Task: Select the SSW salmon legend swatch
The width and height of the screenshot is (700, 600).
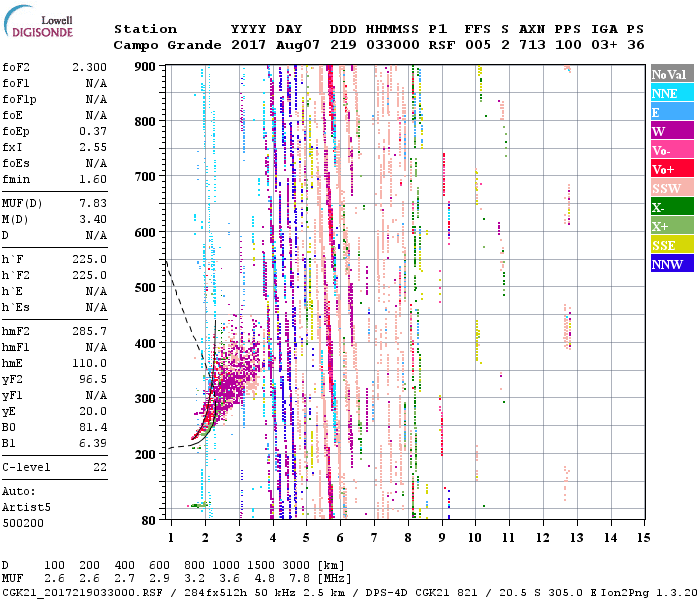Action: (x=672, y=188)
